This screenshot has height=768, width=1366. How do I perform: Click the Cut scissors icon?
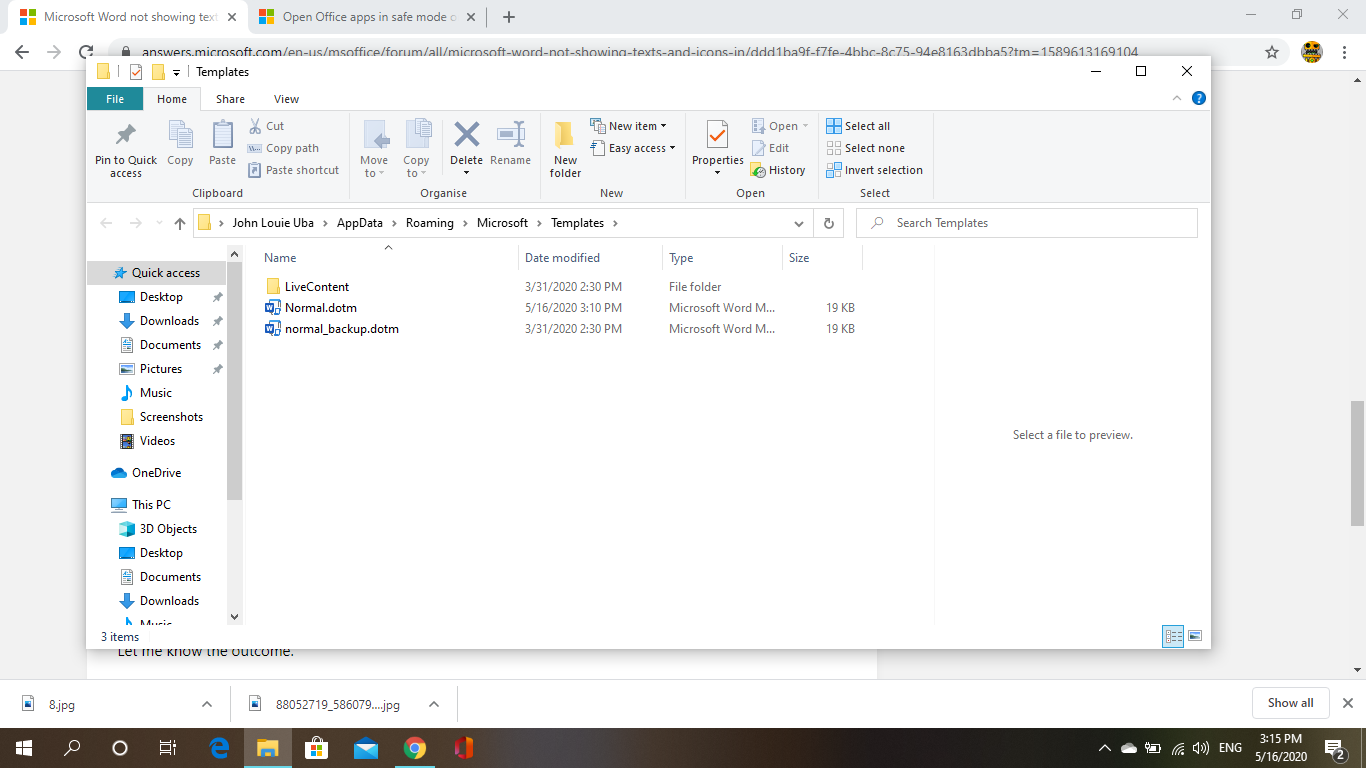pyautogui.click(x=254, y=126)
